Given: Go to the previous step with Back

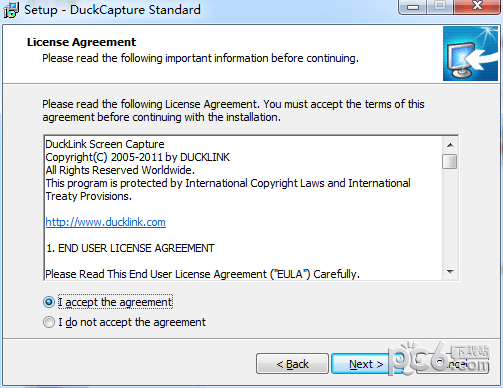Looking at the screenshot, I should pos(292,364).
